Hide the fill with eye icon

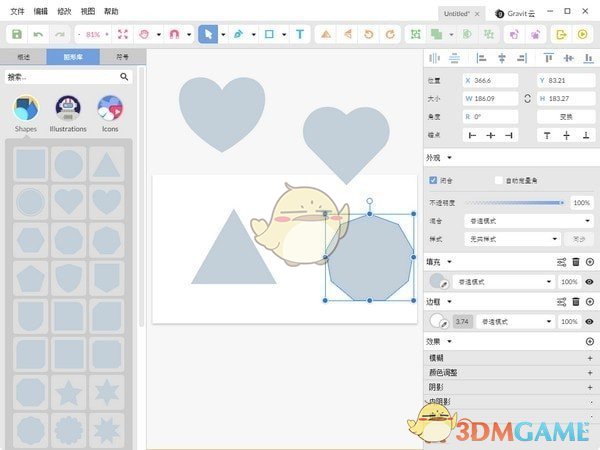[589, 282]
